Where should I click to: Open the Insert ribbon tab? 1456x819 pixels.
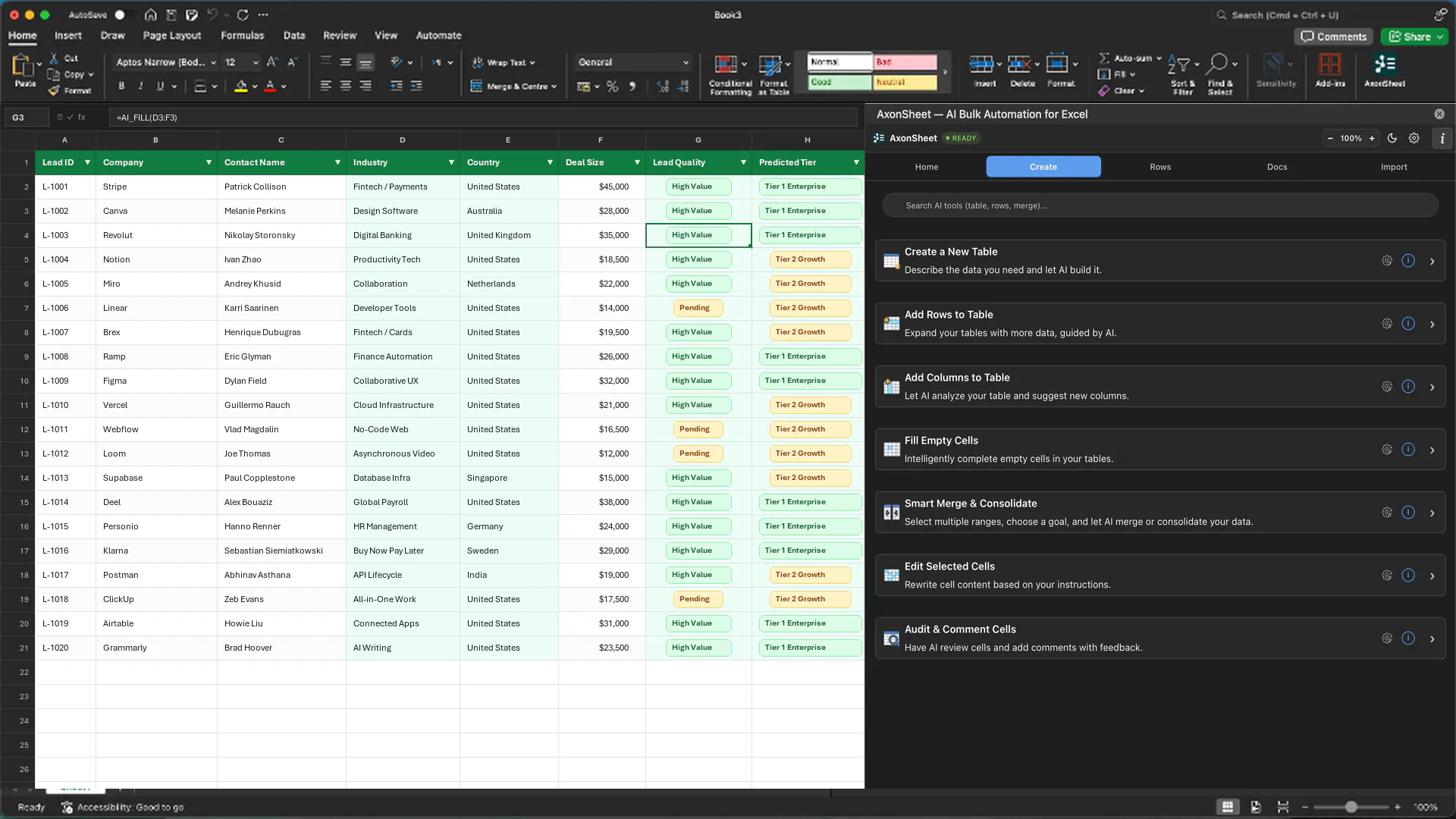(67, 36)
